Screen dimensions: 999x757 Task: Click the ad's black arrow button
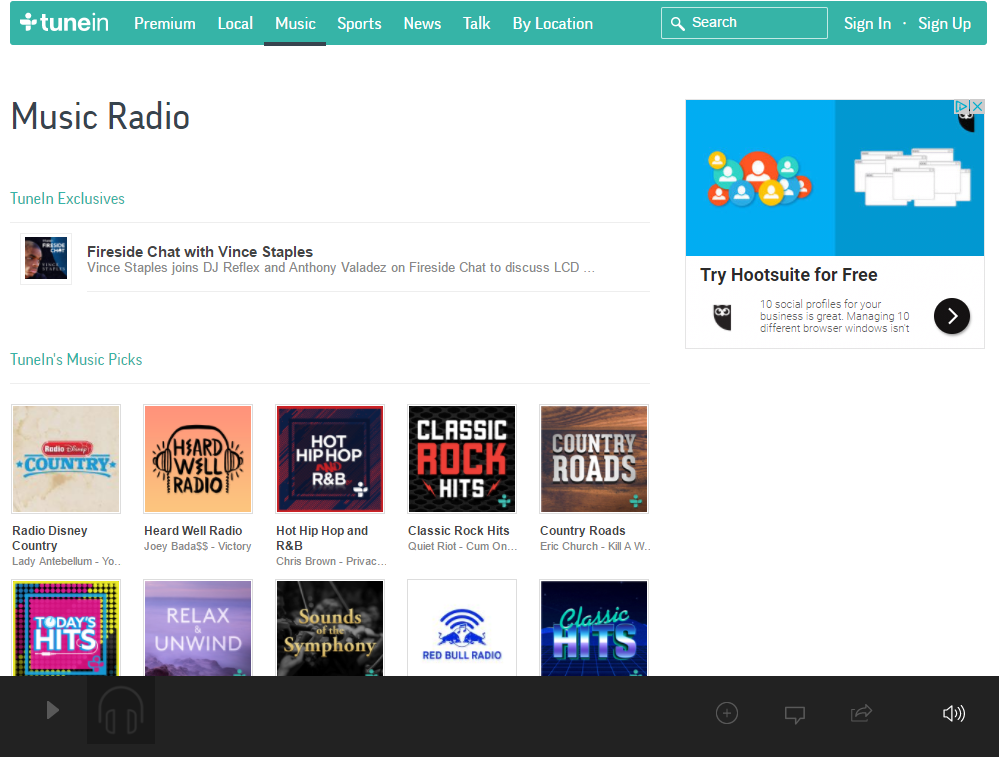(x=952, y=316)
